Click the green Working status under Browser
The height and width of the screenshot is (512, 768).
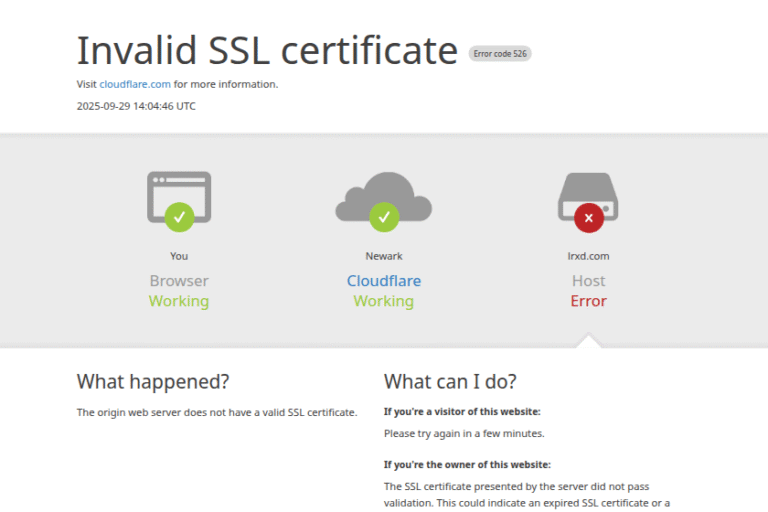coord(179,301)
